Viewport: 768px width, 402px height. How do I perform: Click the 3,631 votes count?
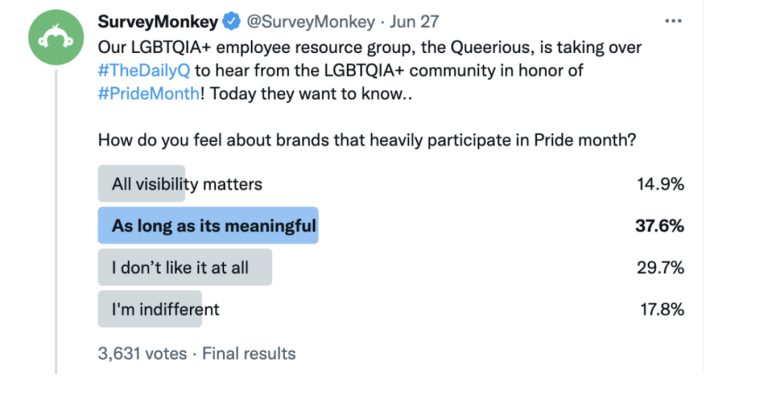tap(143, 354)
